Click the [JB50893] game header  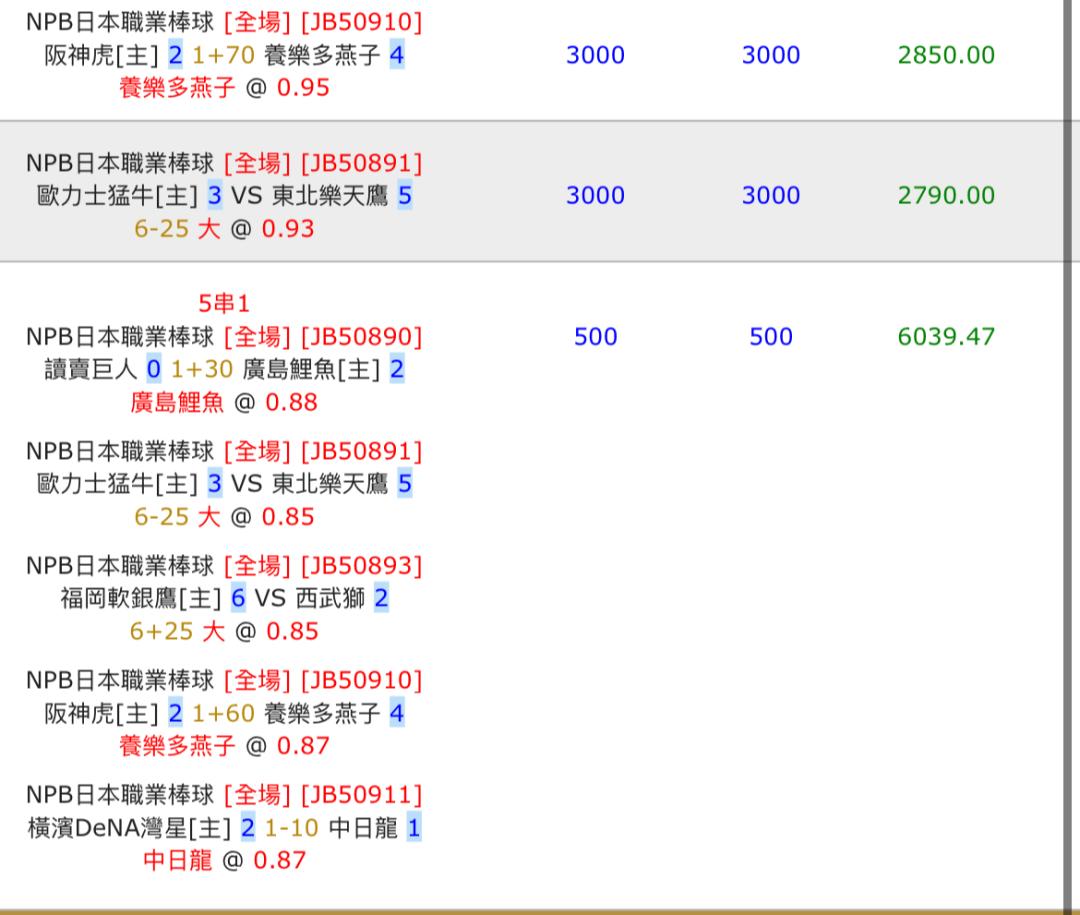(x=362, y=566)
